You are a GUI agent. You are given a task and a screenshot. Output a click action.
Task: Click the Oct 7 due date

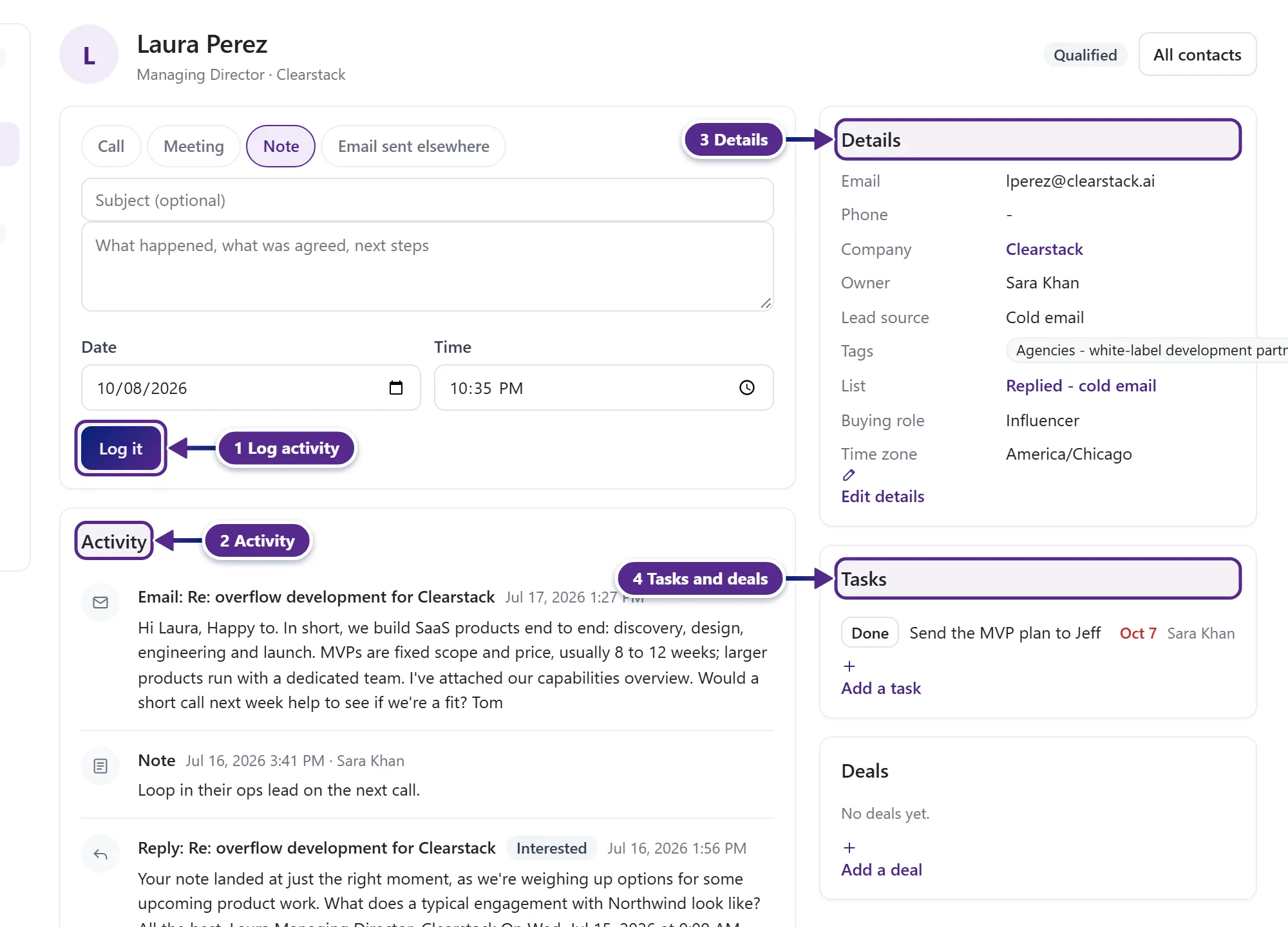[x=1138, y=633]
